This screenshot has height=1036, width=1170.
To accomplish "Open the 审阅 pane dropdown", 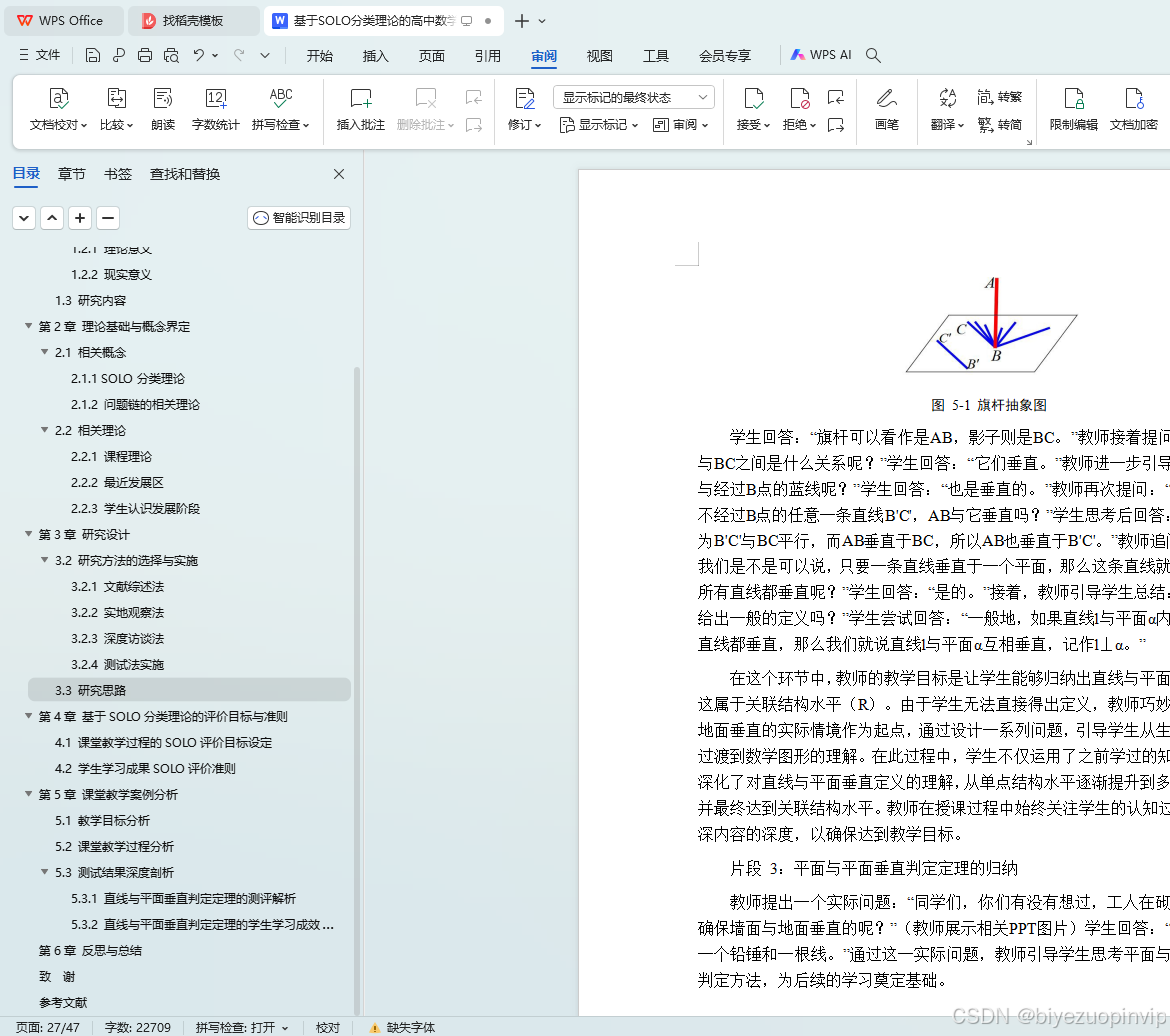I will coord(680,125).
